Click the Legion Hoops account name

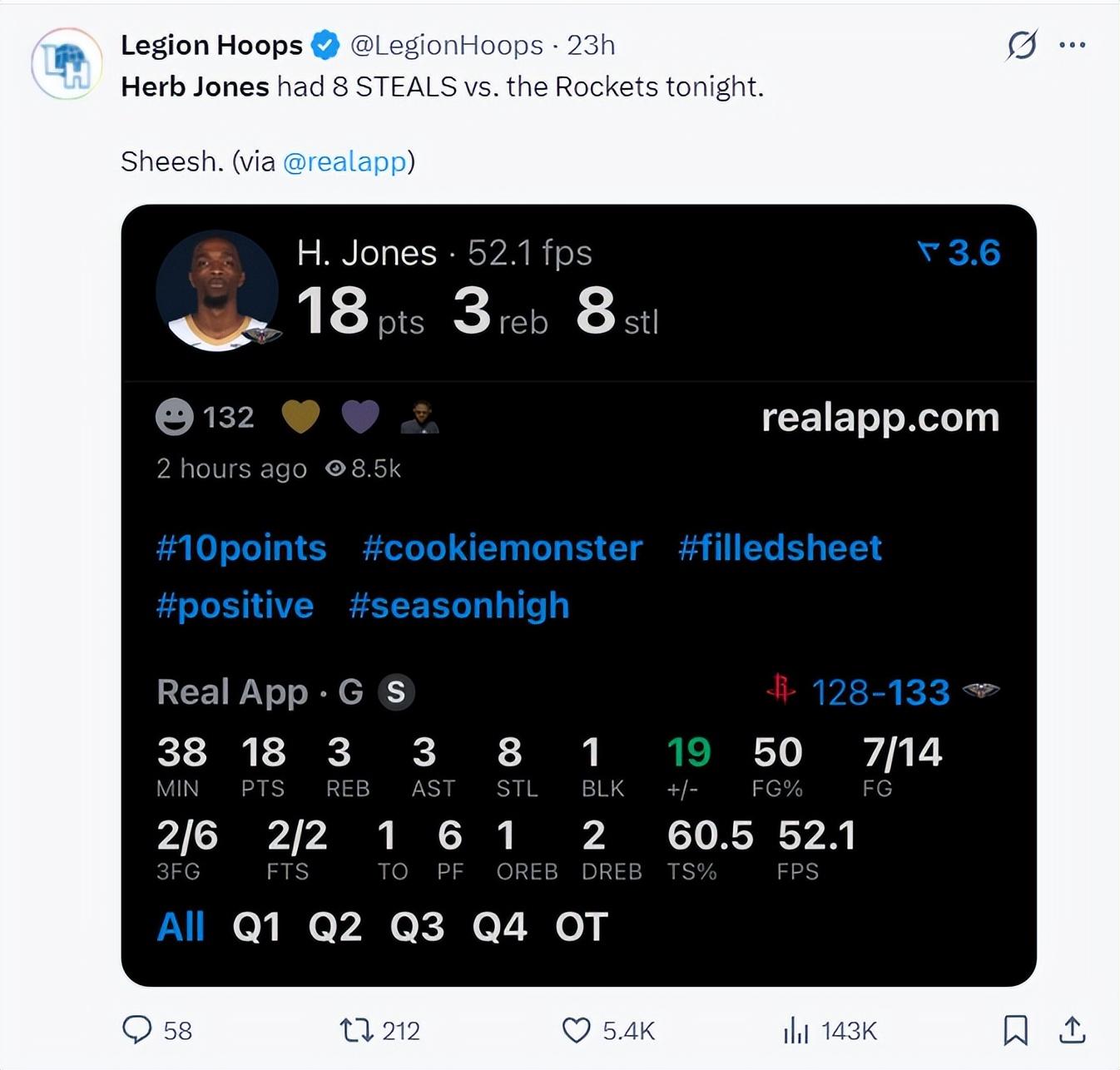point(211,45)
